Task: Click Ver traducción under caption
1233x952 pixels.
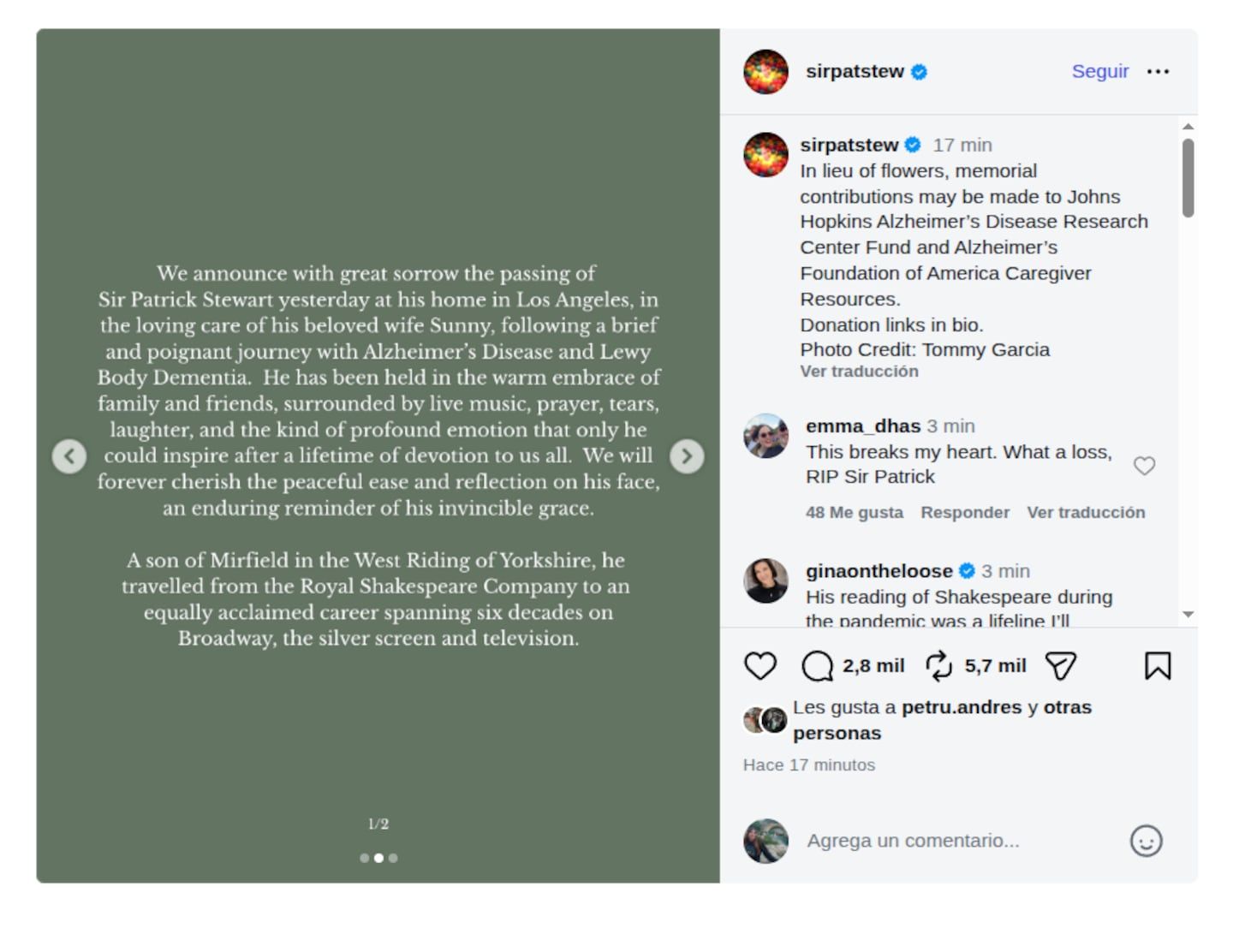Action: coord(859,372)
